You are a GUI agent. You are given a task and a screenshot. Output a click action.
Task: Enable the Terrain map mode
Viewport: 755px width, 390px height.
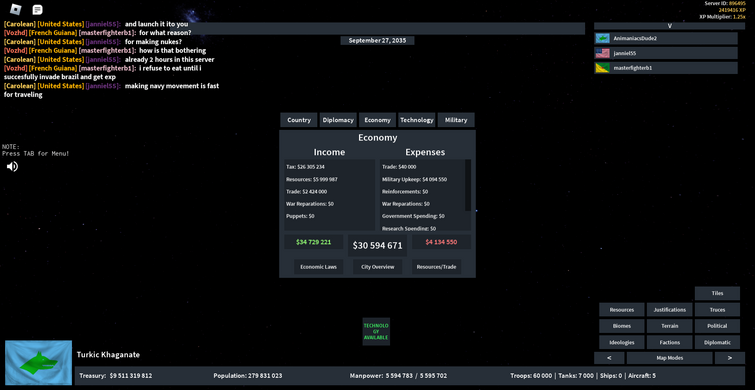pos(669,326)
